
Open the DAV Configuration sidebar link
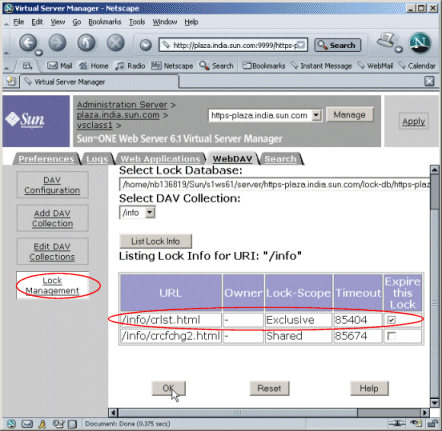(x=52, y=185)
